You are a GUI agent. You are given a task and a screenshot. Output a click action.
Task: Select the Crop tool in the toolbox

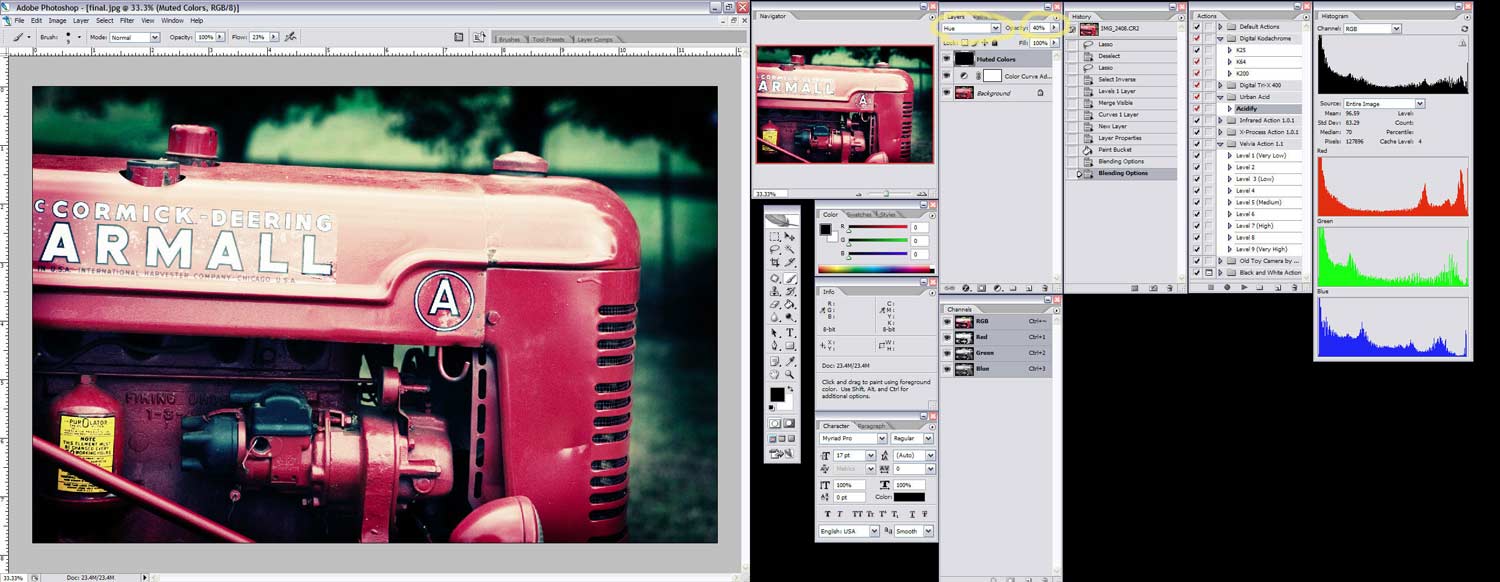tap(775, 263)
